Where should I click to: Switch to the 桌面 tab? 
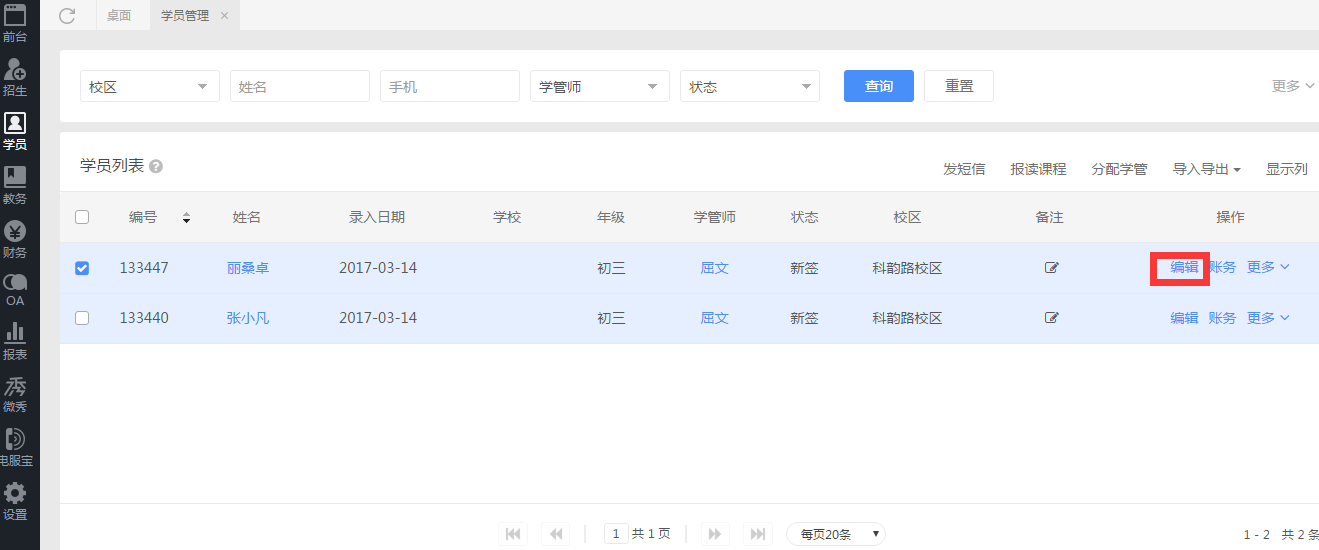click(x=119, y=15)
